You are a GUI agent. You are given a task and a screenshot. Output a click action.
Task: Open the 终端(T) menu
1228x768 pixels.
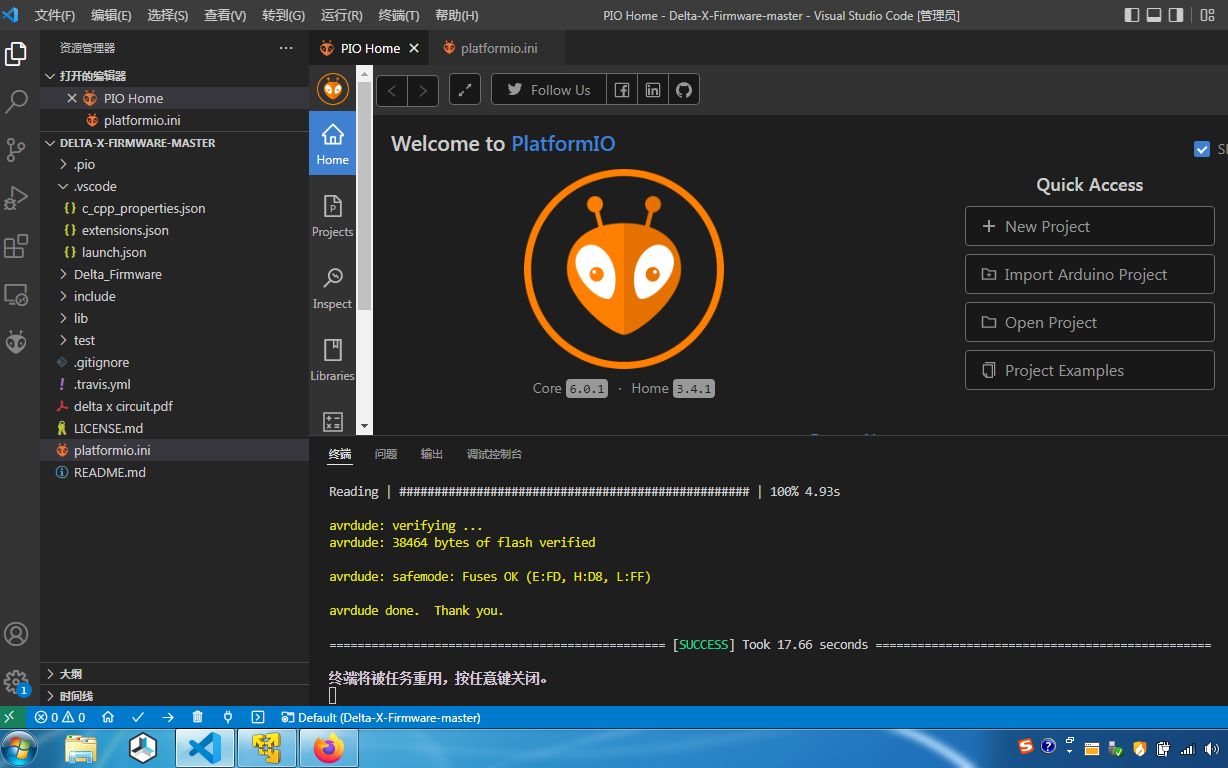[399, 15]
